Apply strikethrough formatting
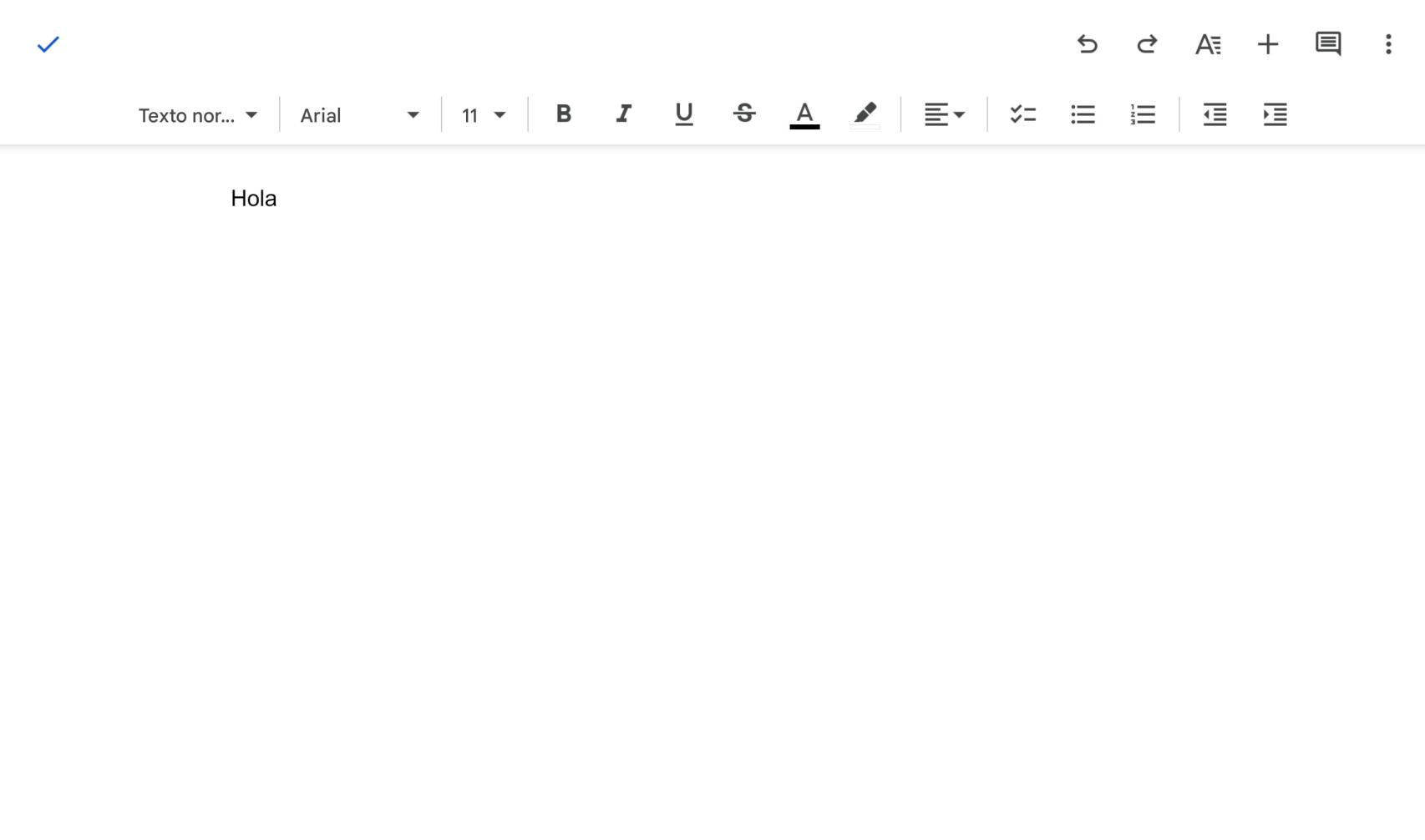This screenshot has width=1425, height=840. [x=744, y=114]
